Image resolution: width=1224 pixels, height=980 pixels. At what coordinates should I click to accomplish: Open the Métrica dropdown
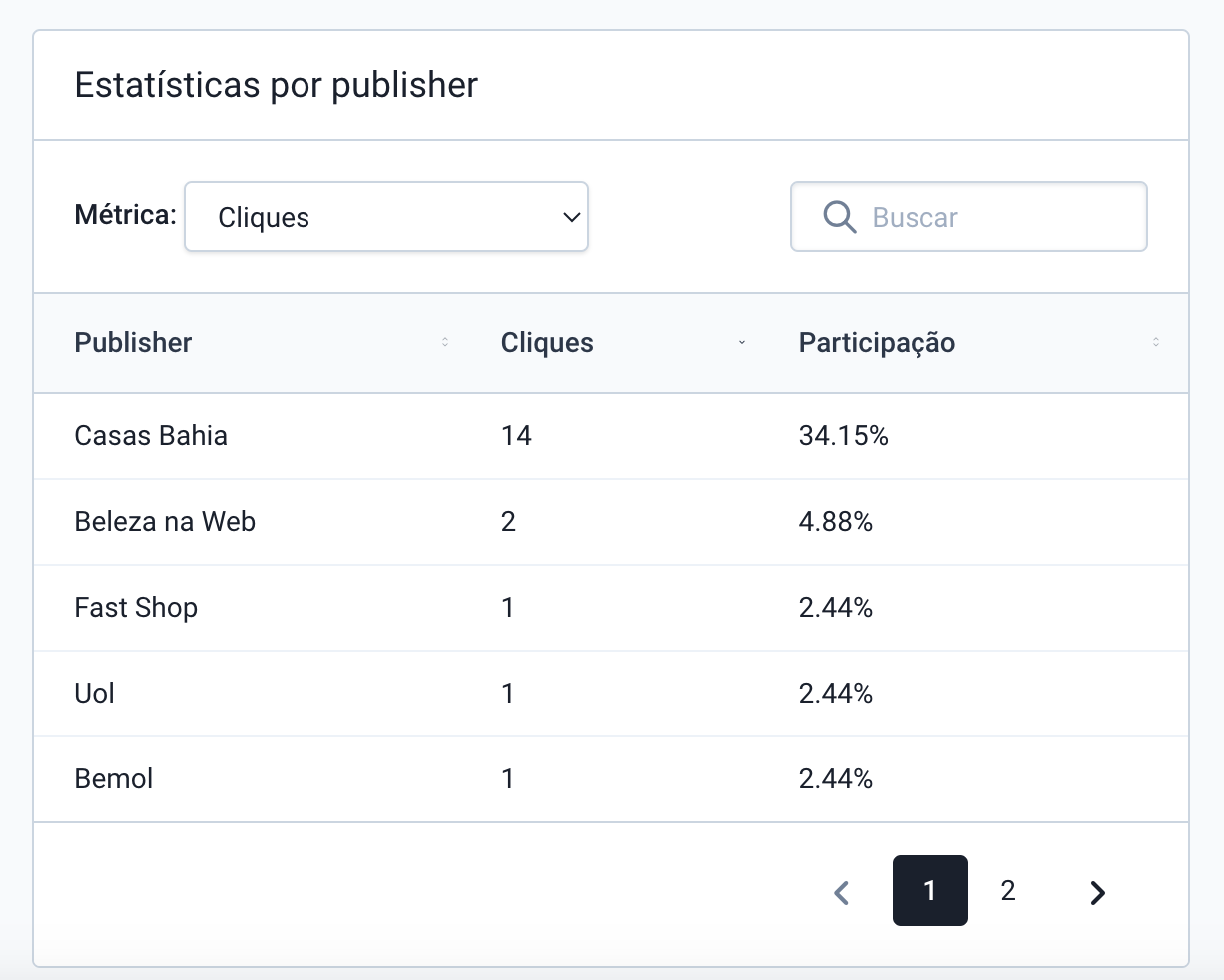click(386, 217)
